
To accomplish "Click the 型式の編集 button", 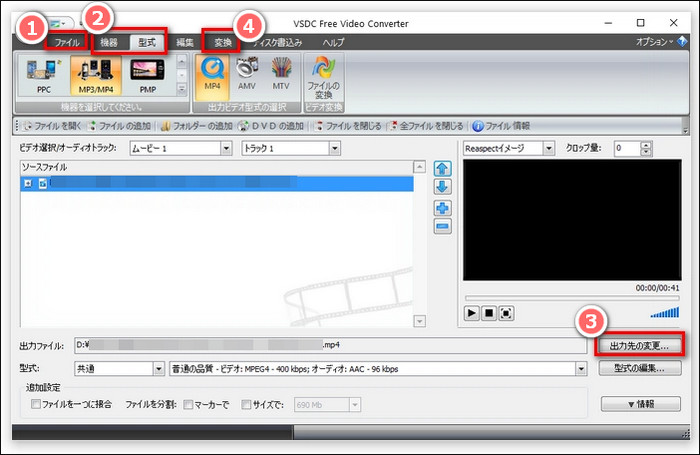I will (639, 368).
